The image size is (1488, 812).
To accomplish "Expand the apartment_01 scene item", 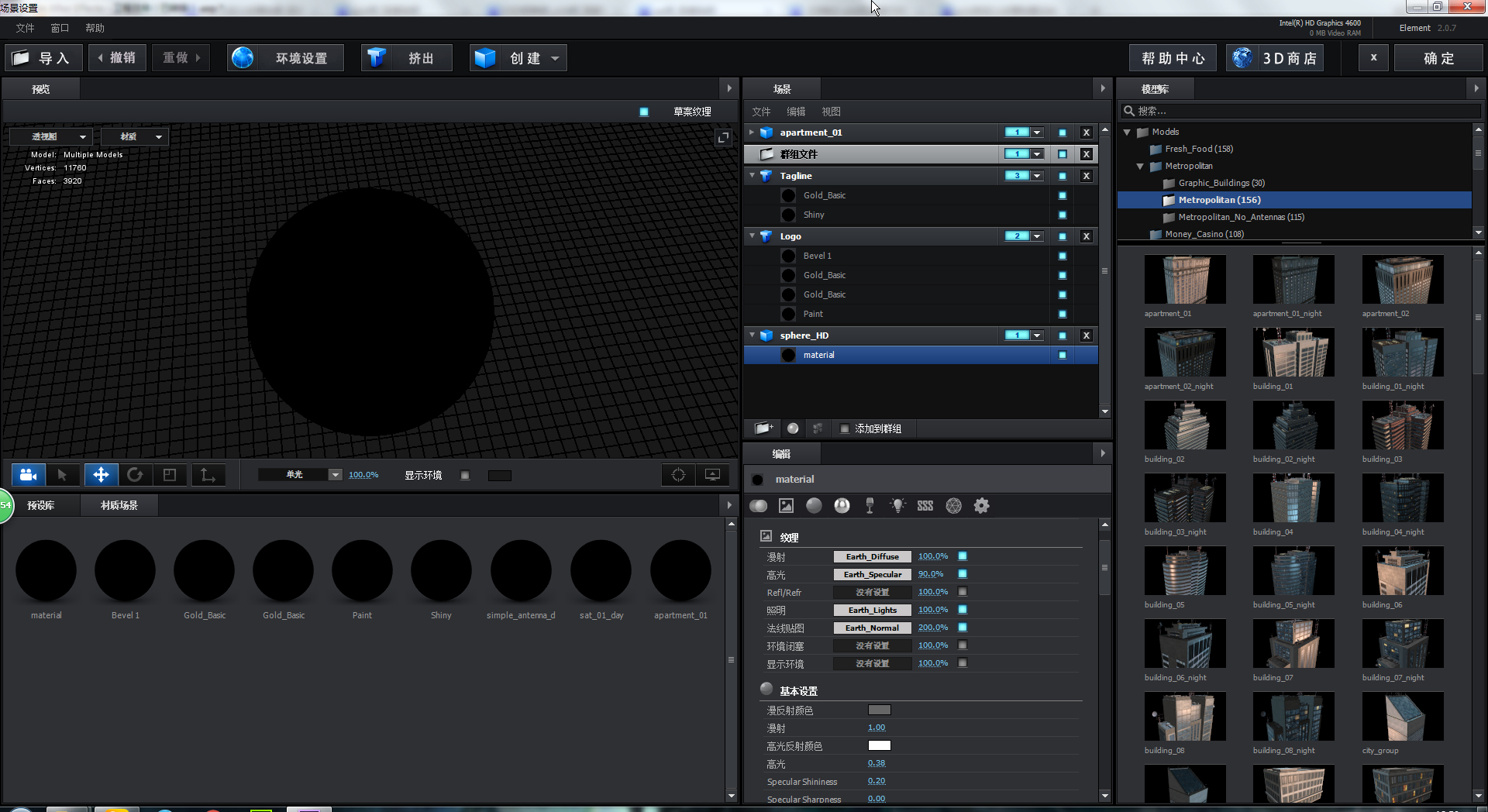I will [752, 132].
